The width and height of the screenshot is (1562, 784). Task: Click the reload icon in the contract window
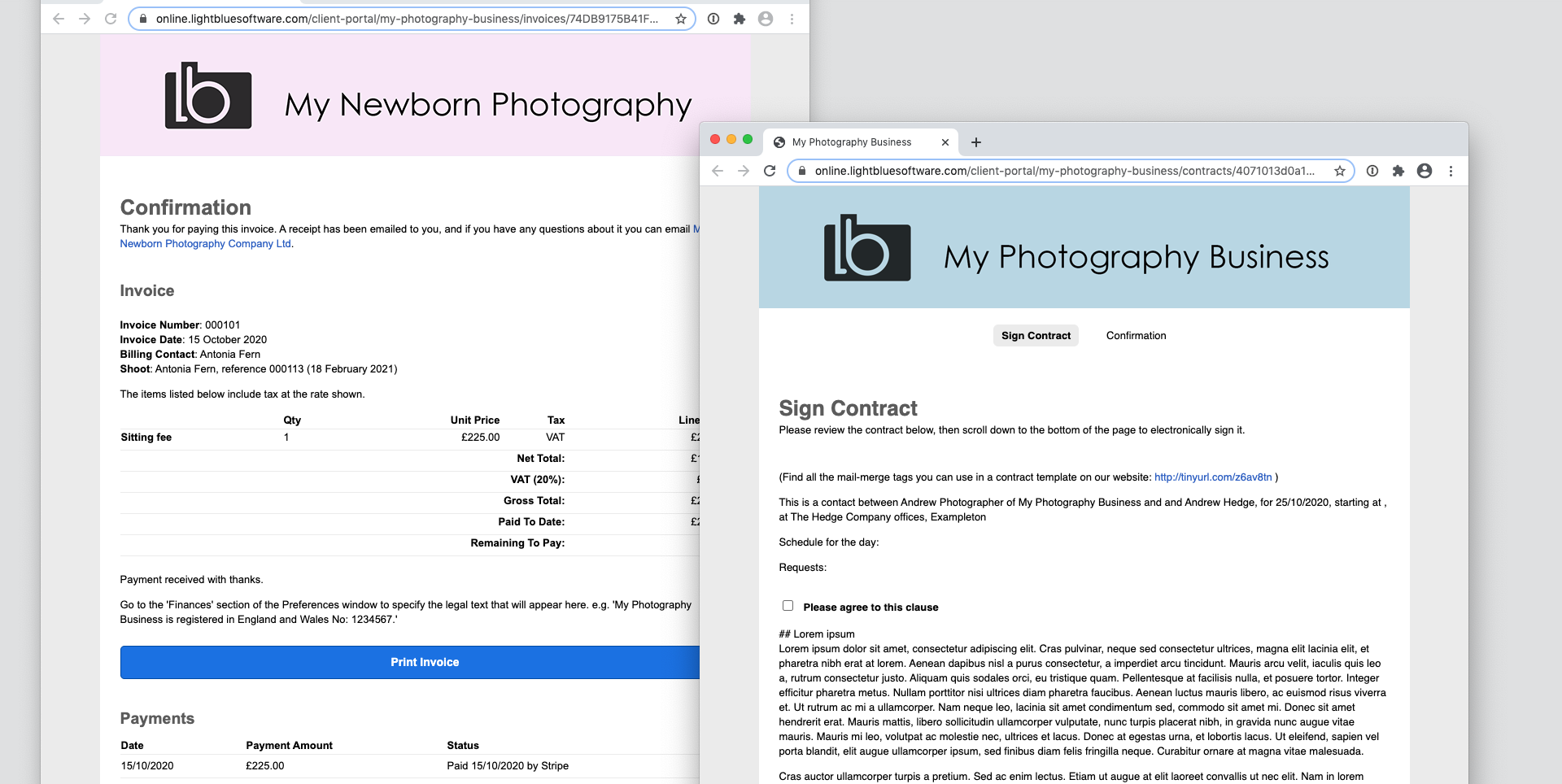pos(770,171)
